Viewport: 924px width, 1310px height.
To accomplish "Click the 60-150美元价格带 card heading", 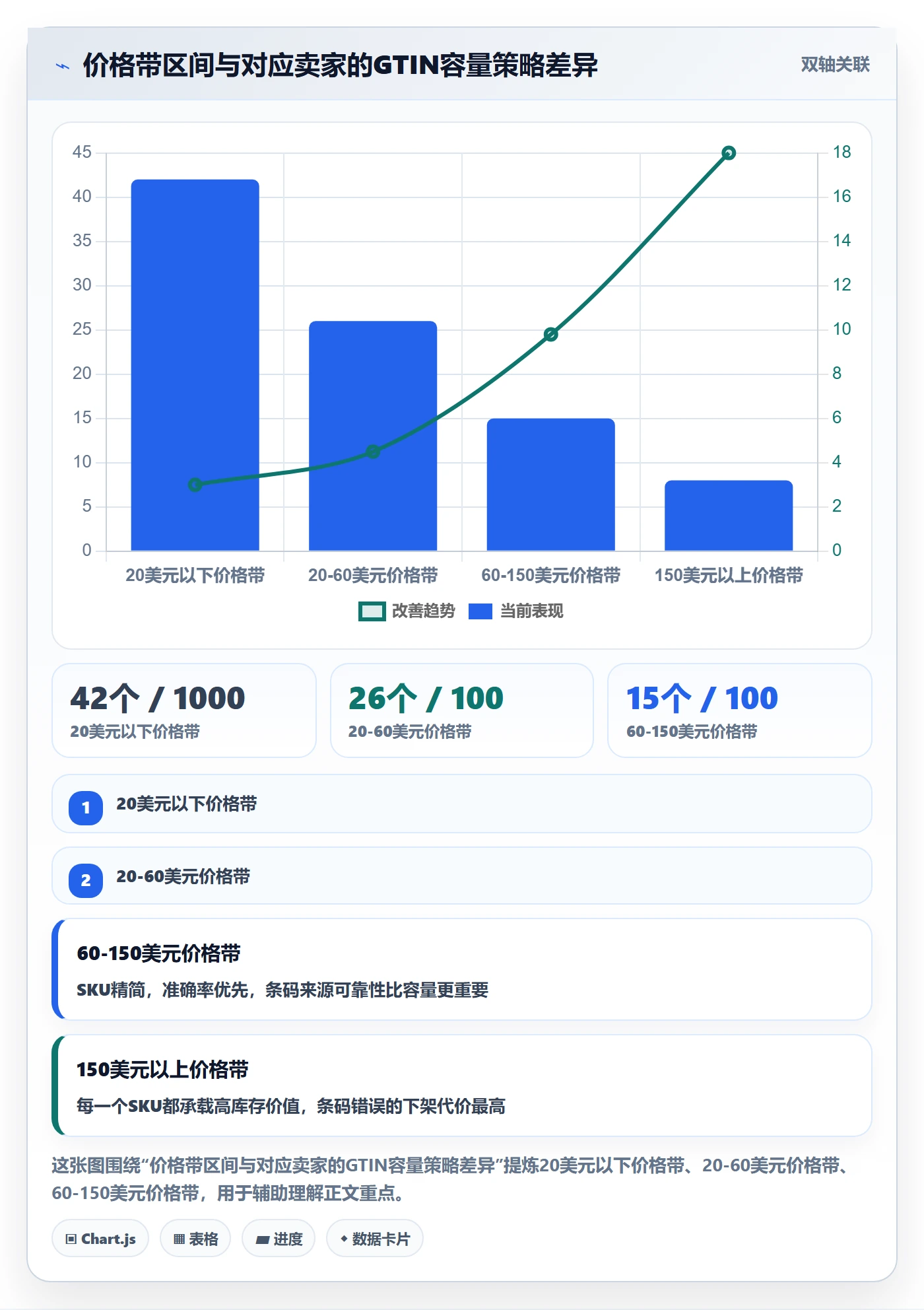I will pyautogui.click(x=159, y=953).
